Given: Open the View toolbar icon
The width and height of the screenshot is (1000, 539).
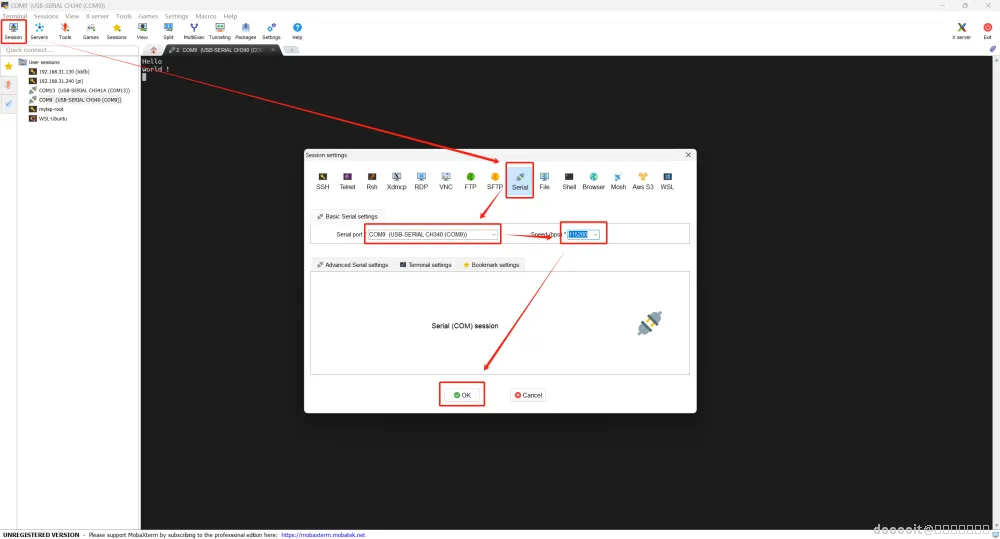Looking at the screenshot, I should tap(142, 31).
